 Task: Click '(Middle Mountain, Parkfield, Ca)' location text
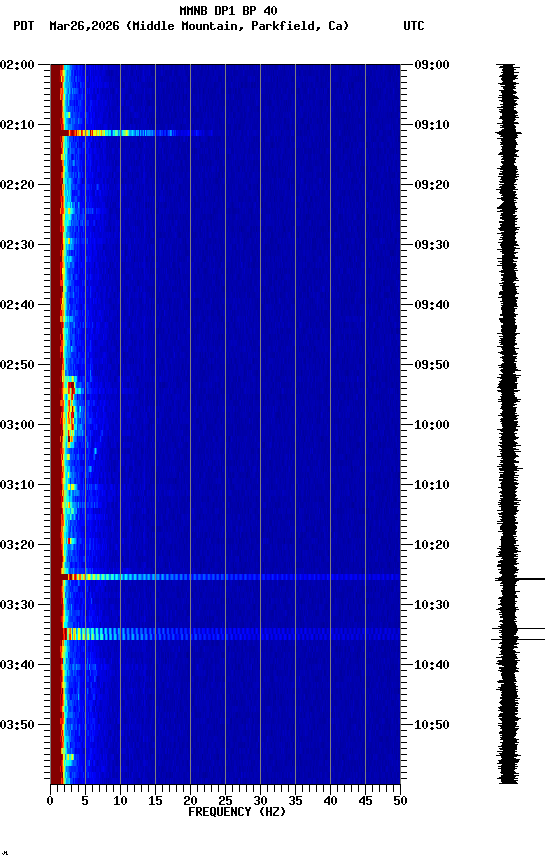(x=238, y=26)
